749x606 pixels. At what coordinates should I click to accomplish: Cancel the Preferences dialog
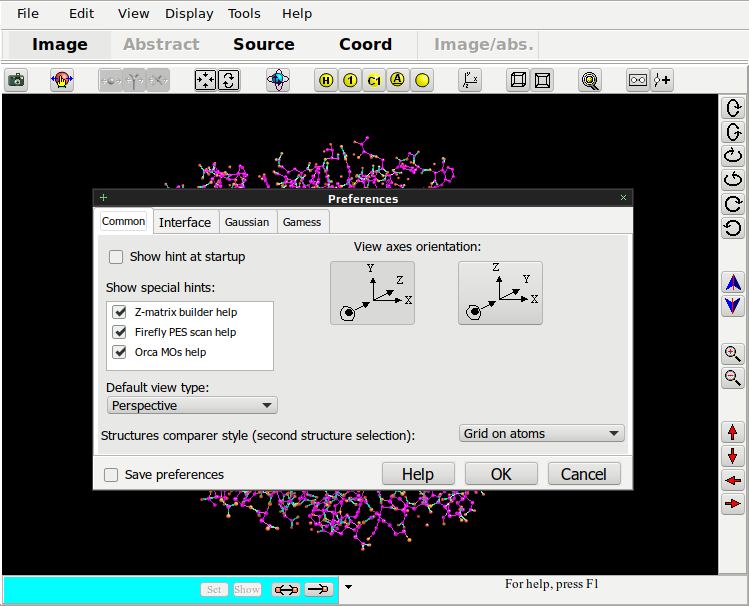click(x=584, y=474)
